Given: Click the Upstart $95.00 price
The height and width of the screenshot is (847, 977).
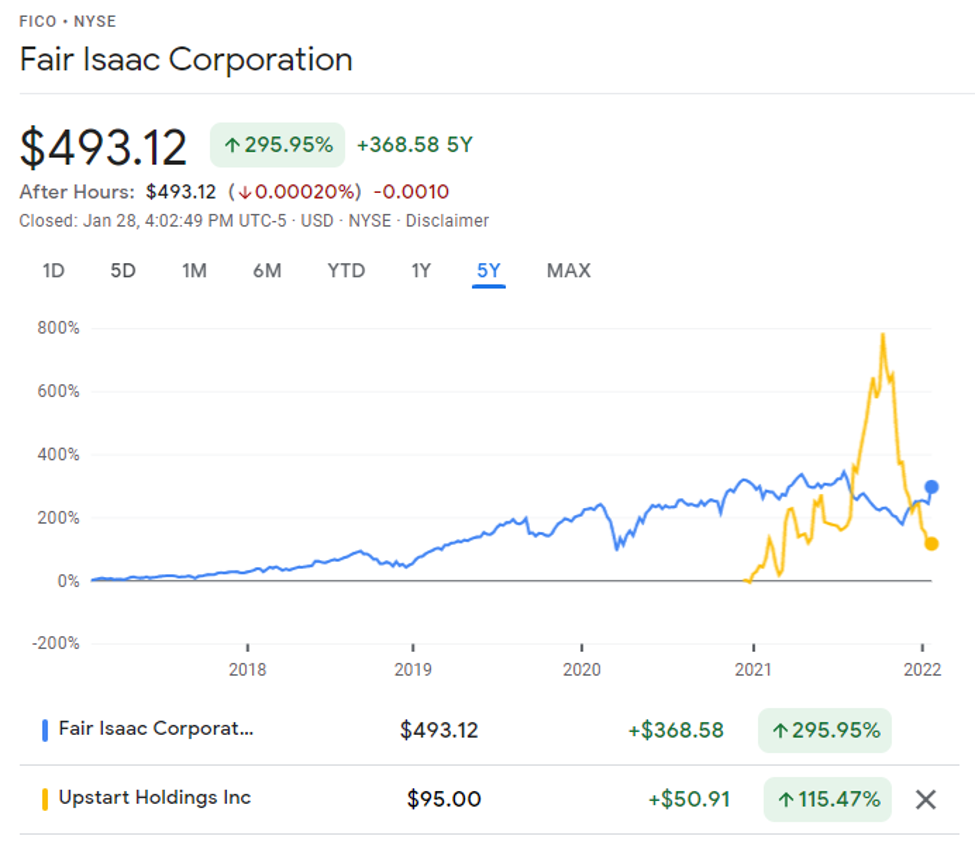Looking at the screenshot, I should point(444,800).
